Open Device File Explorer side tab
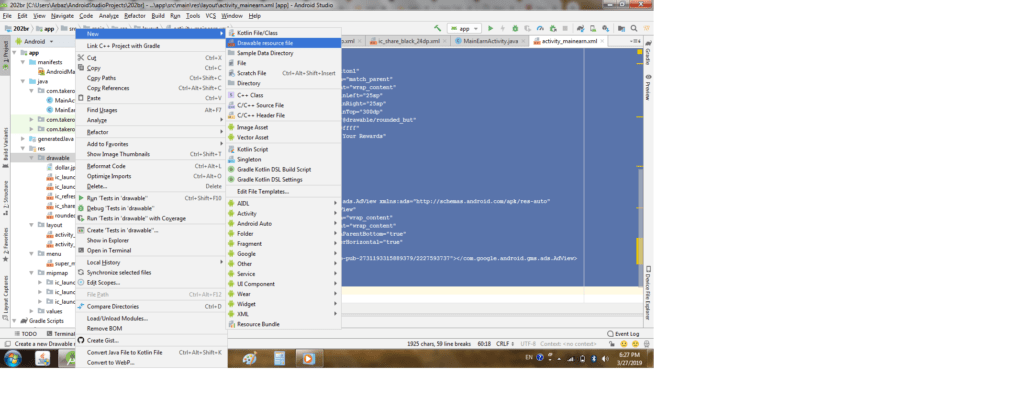Viewport: 1024px width, 411px height. point(648,293)
